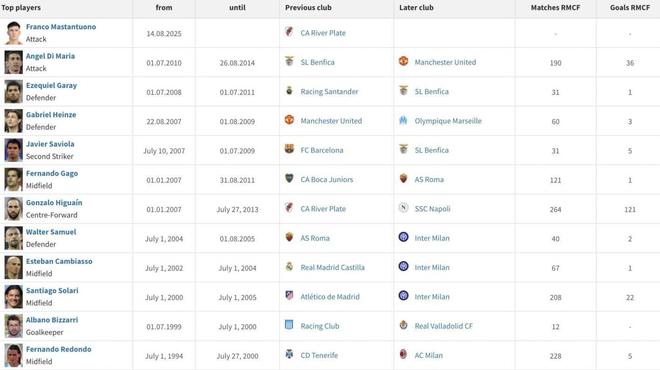Screen dimensions: 660x370
Task: Click CD Tenerife crest icon
Action: (x=289, y=354)
